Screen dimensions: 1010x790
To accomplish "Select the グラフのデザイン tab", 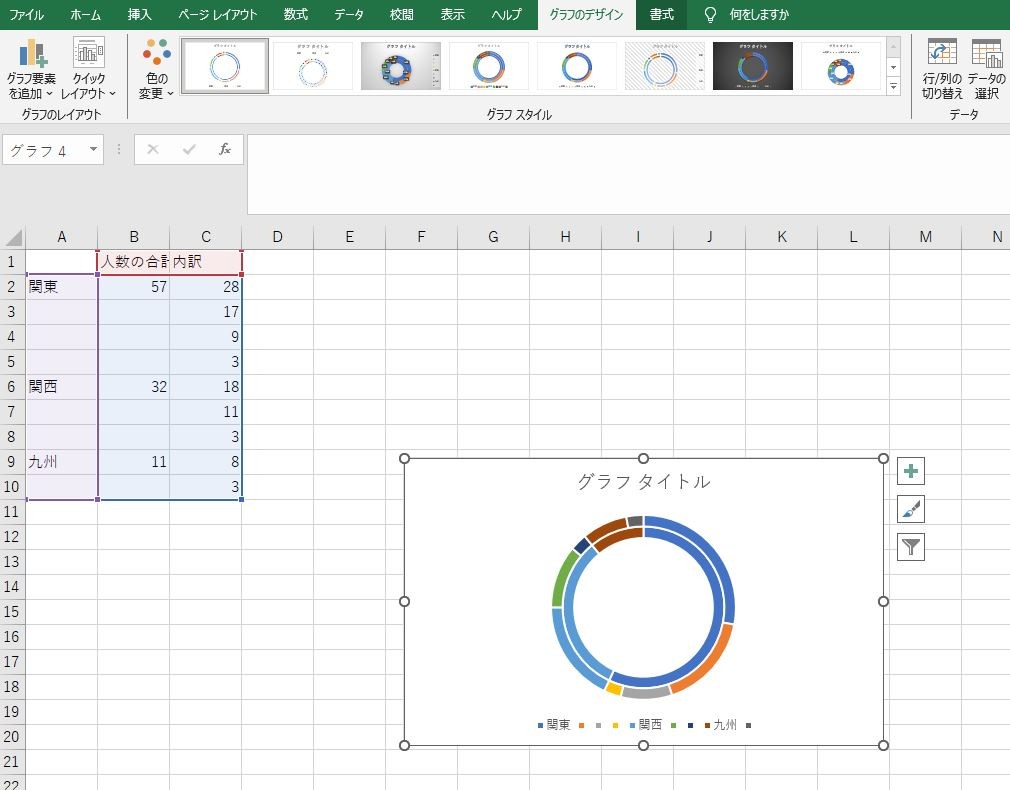I will (x=586, y=14).
